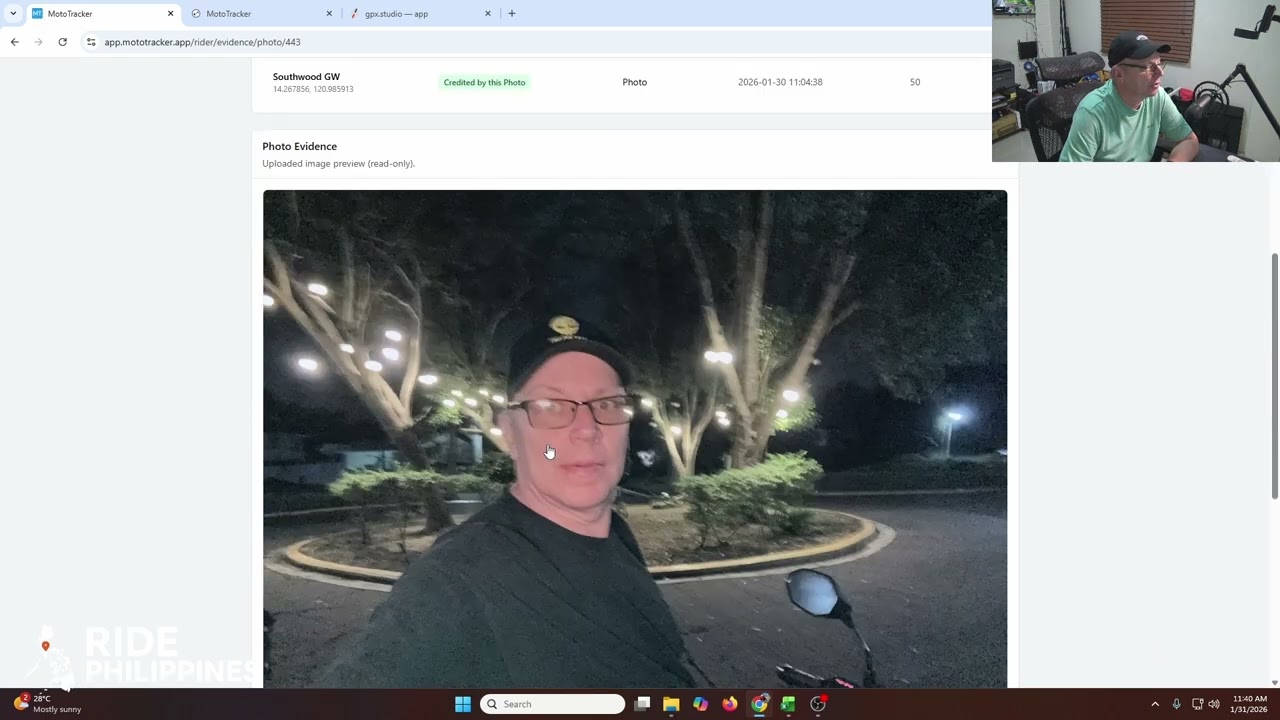The width and height of the screenshot is (1280, 720).
Task: View site information for app.mototracker.app
Action: click(91, 42)
